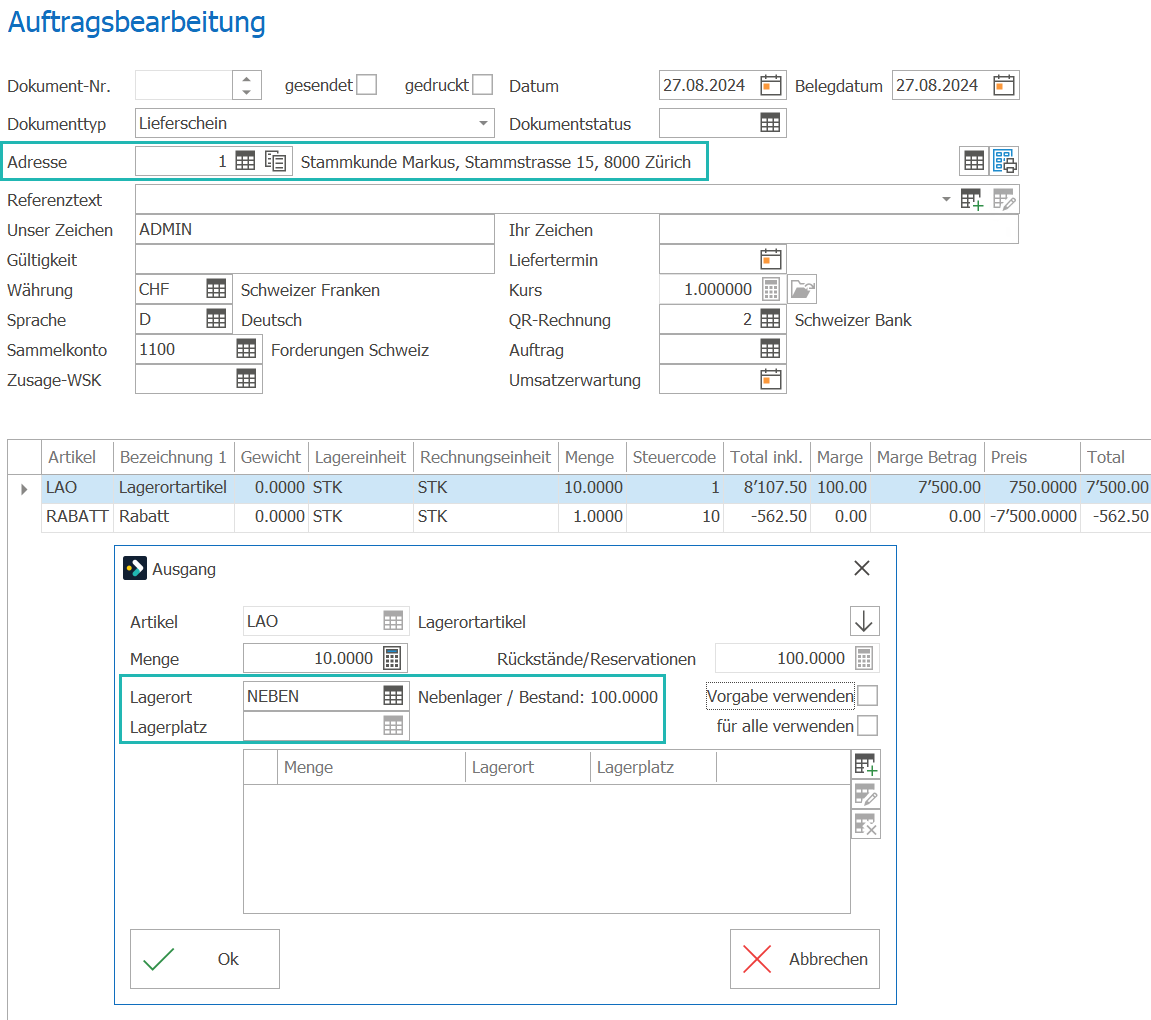Open the exchange rate folder icon
This screenshot has width=1151, height=1020.
802,290
